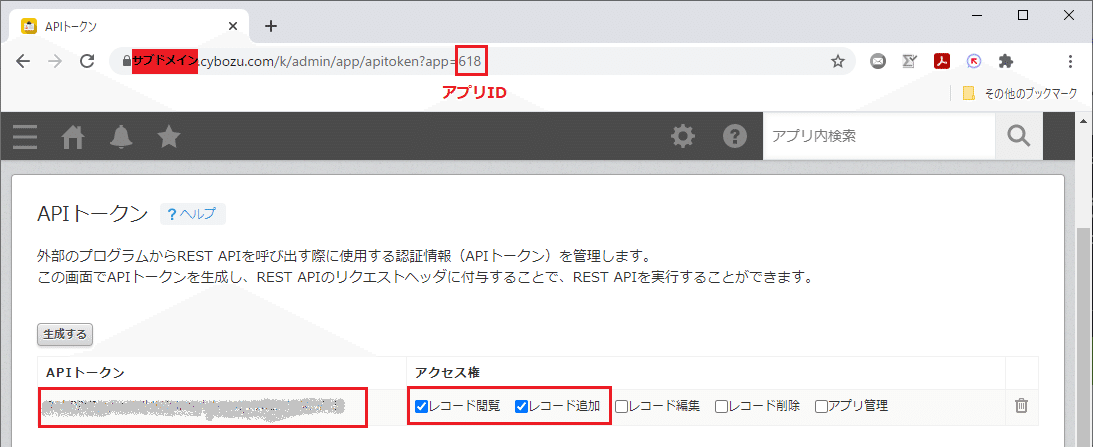Uncheck the レコード閲覧 checkbox
This screenshot has width=1093, height=447.
coord(421,406)
